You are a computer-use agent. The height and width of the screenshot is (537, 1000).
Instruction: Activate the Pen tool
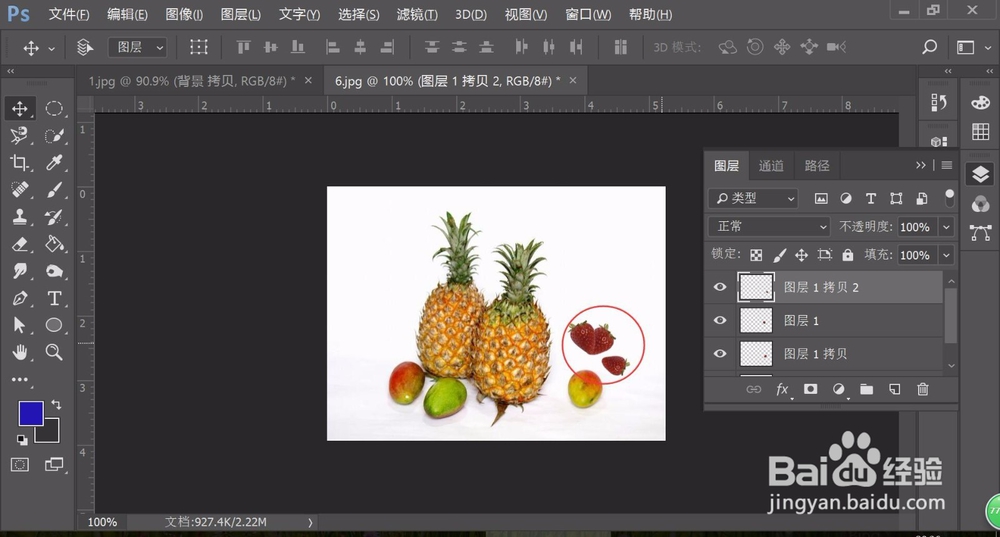tap(20, 298)
